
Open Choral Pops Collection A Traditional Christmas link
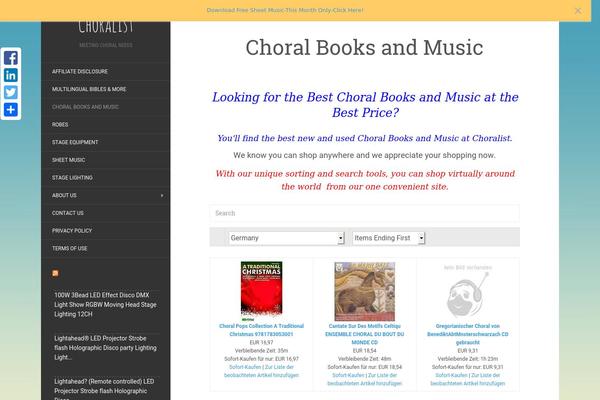pyautogui.click(x=261, y=330)
